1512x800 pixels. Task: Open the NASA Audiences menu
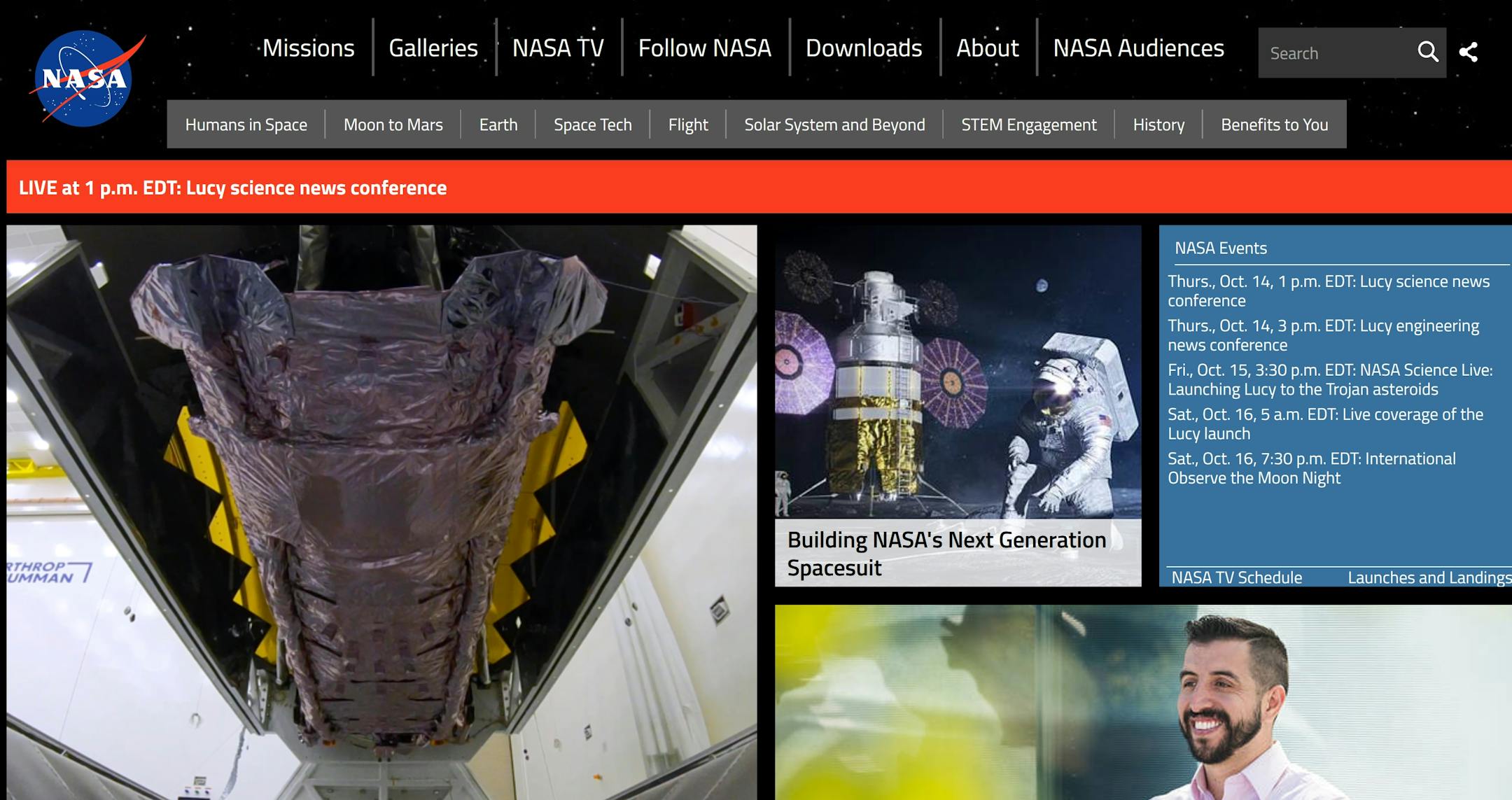tap(1138, 48)
